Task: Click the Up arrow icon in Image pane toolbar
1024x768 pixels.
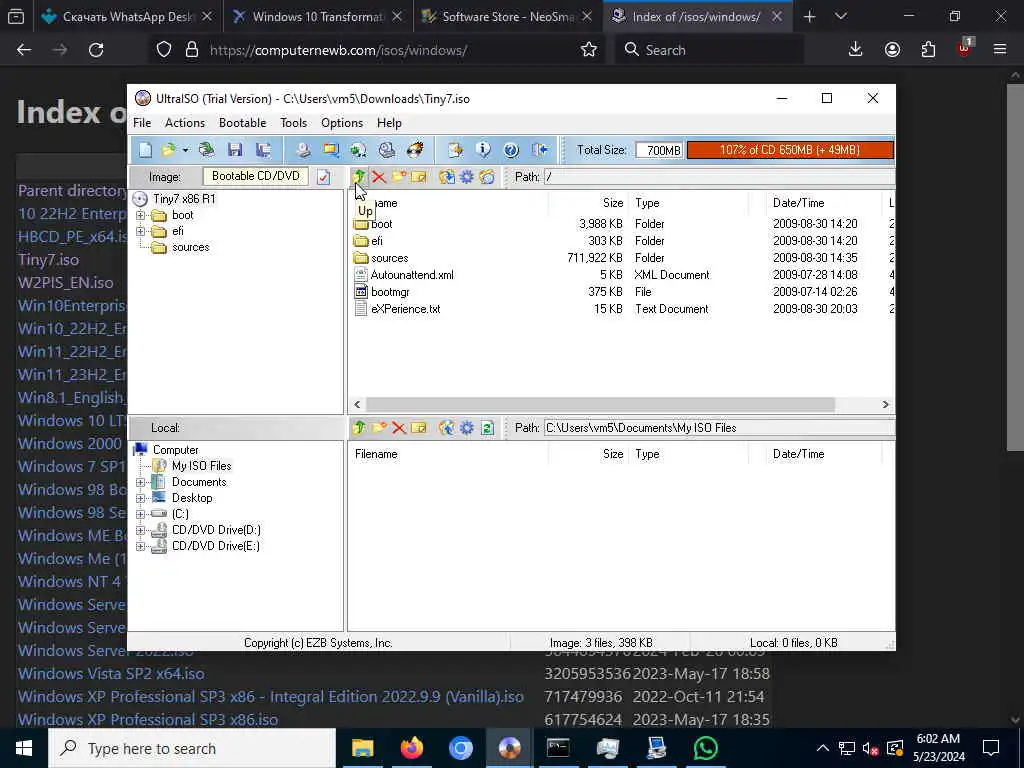Action: 359,176
